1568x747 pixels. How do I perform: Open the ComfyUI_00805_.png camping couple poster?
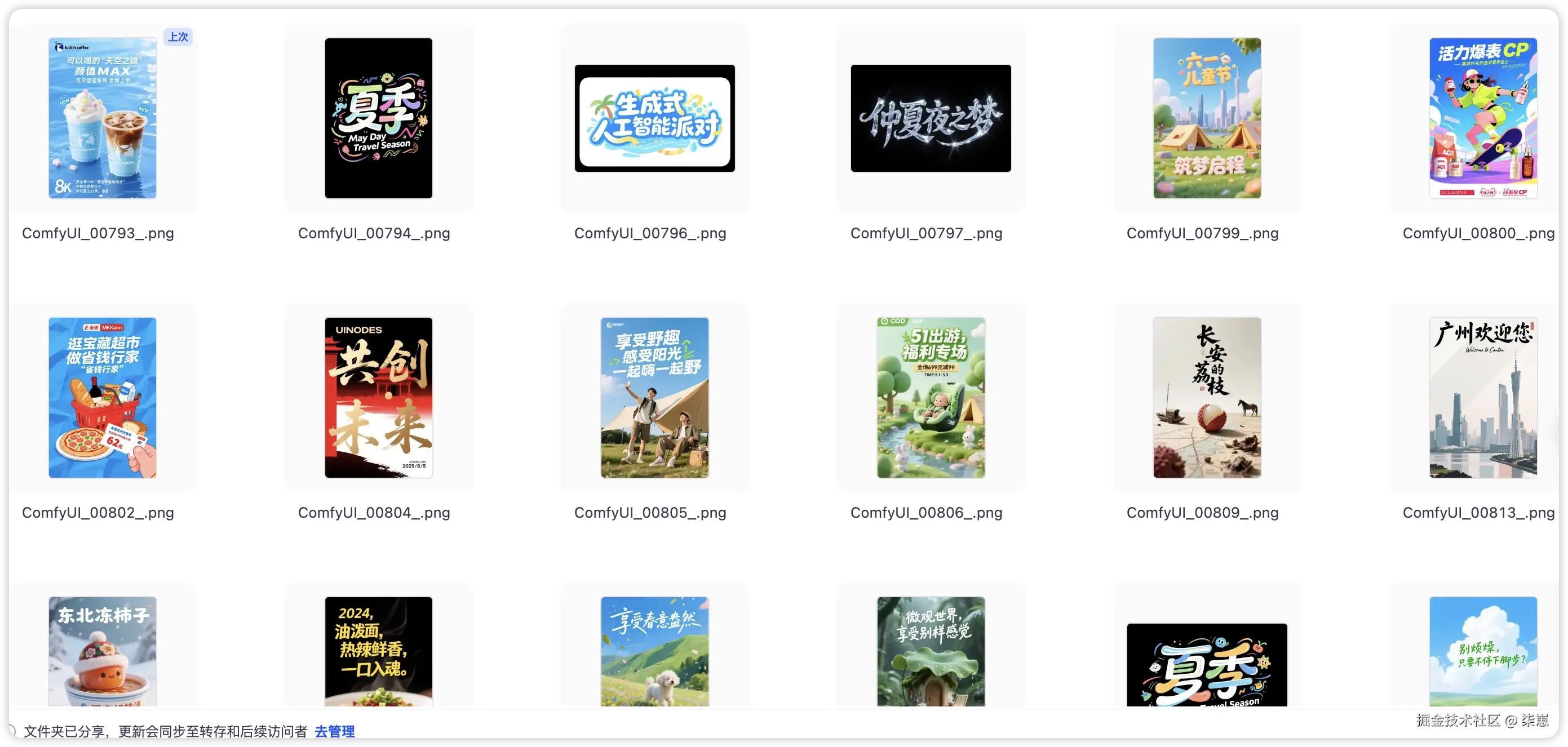654,397
